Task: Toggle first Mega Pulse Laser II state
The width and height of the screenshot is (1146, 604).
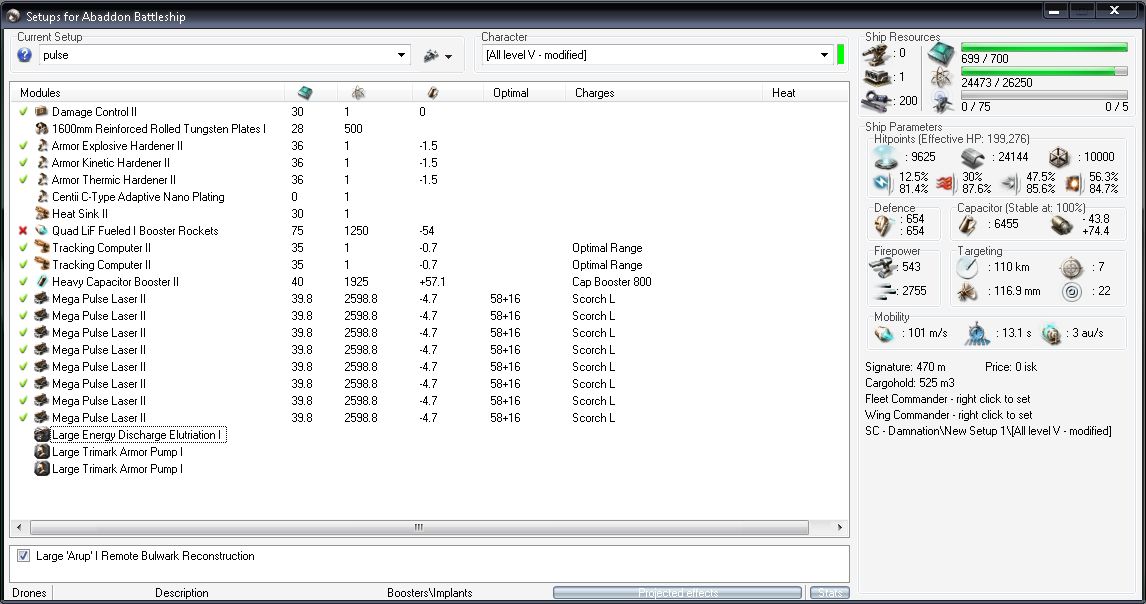Action: [23, 298]
